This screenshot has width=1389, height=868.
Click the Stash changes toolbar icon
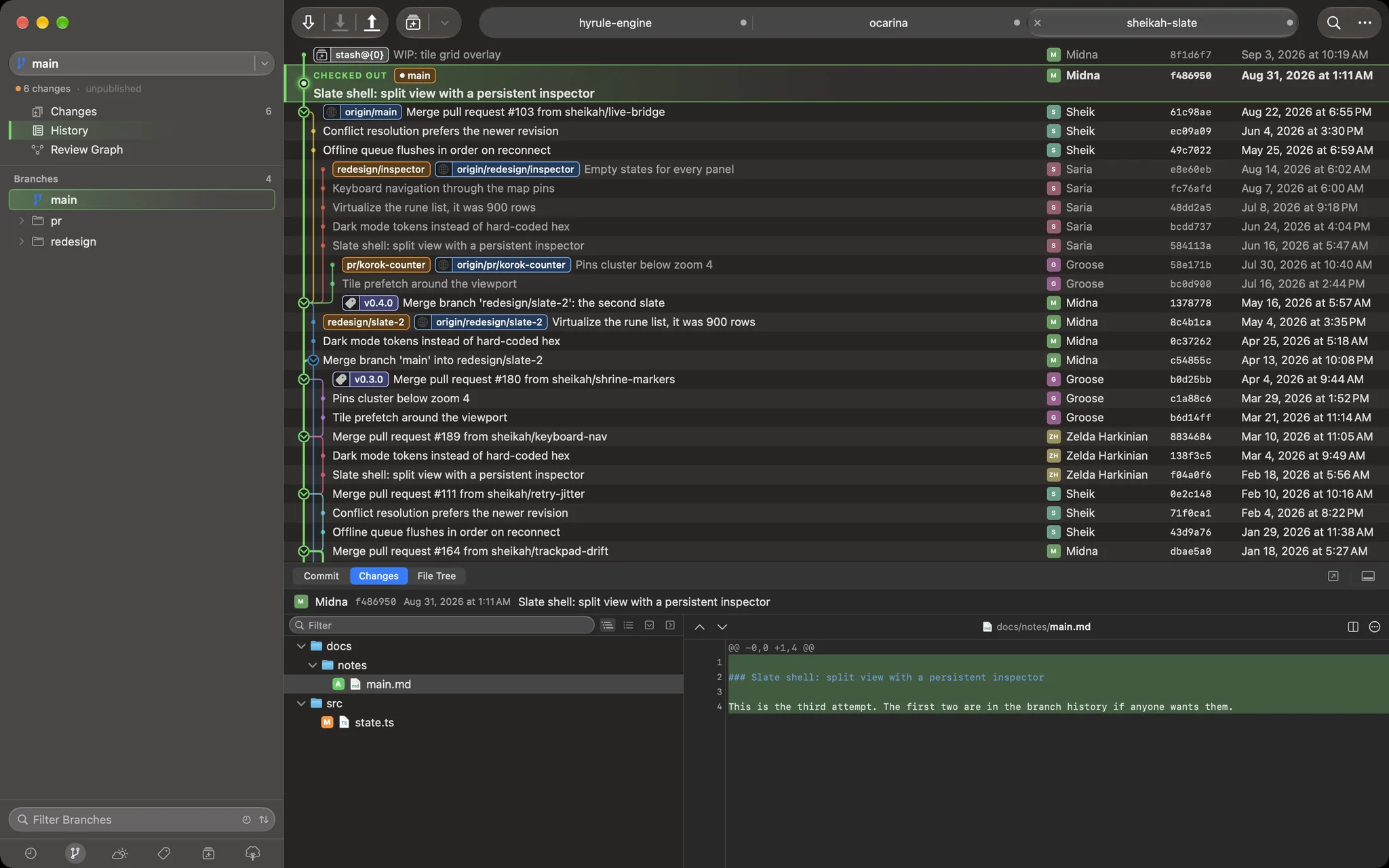[x=413, y=22]
